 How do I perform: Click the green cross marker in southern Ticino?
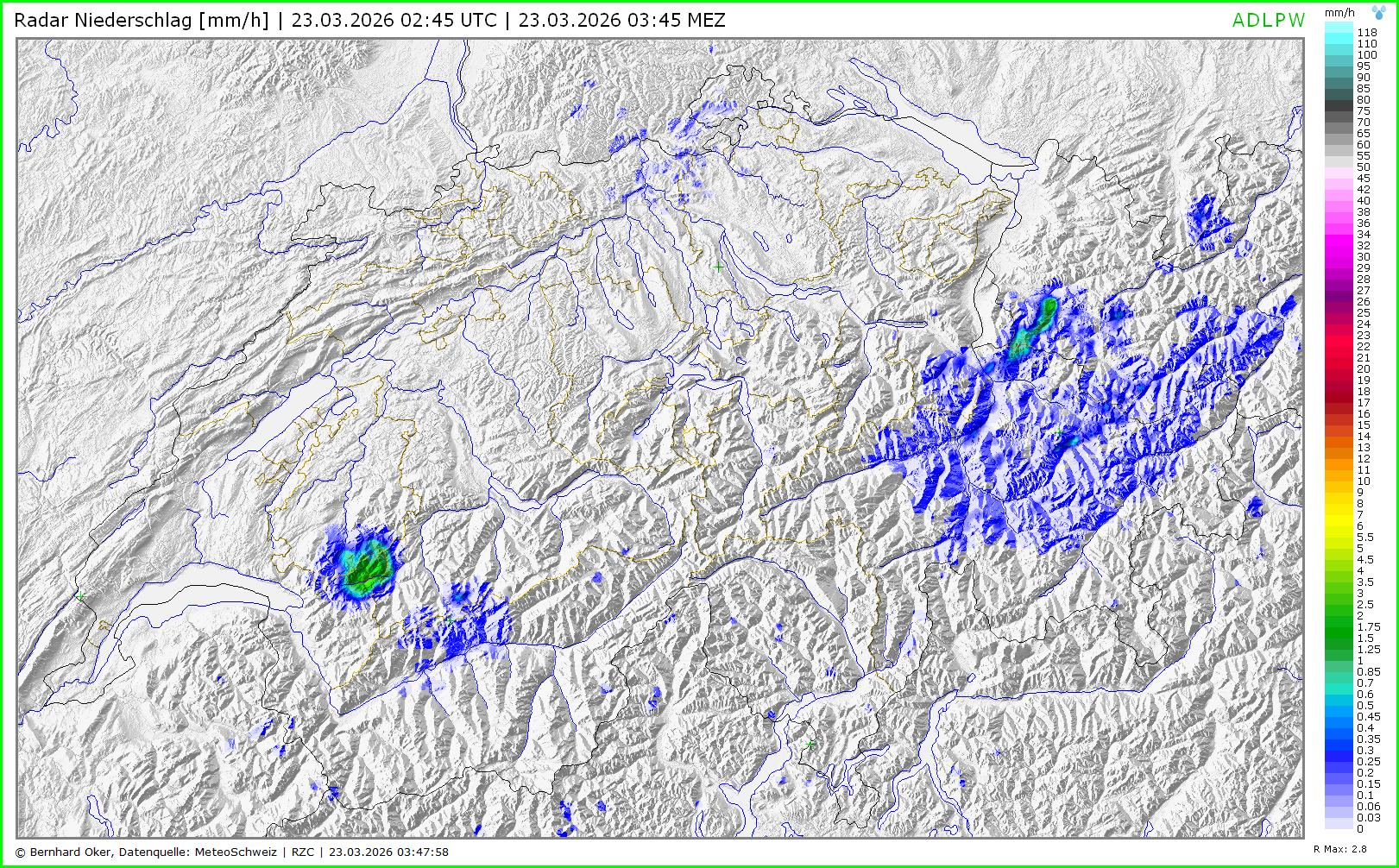pyautogui.click(x=810, y=743)
